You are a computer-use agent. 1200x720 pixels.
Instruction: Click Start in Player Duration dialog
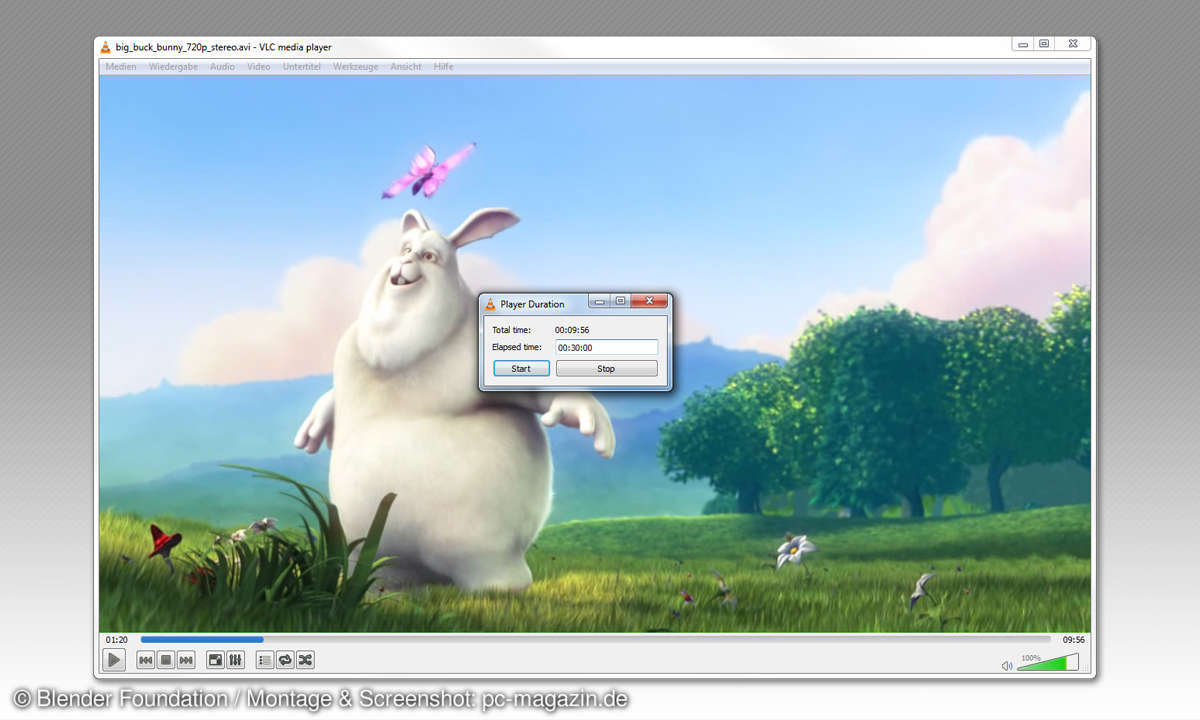tap(521, 369)
